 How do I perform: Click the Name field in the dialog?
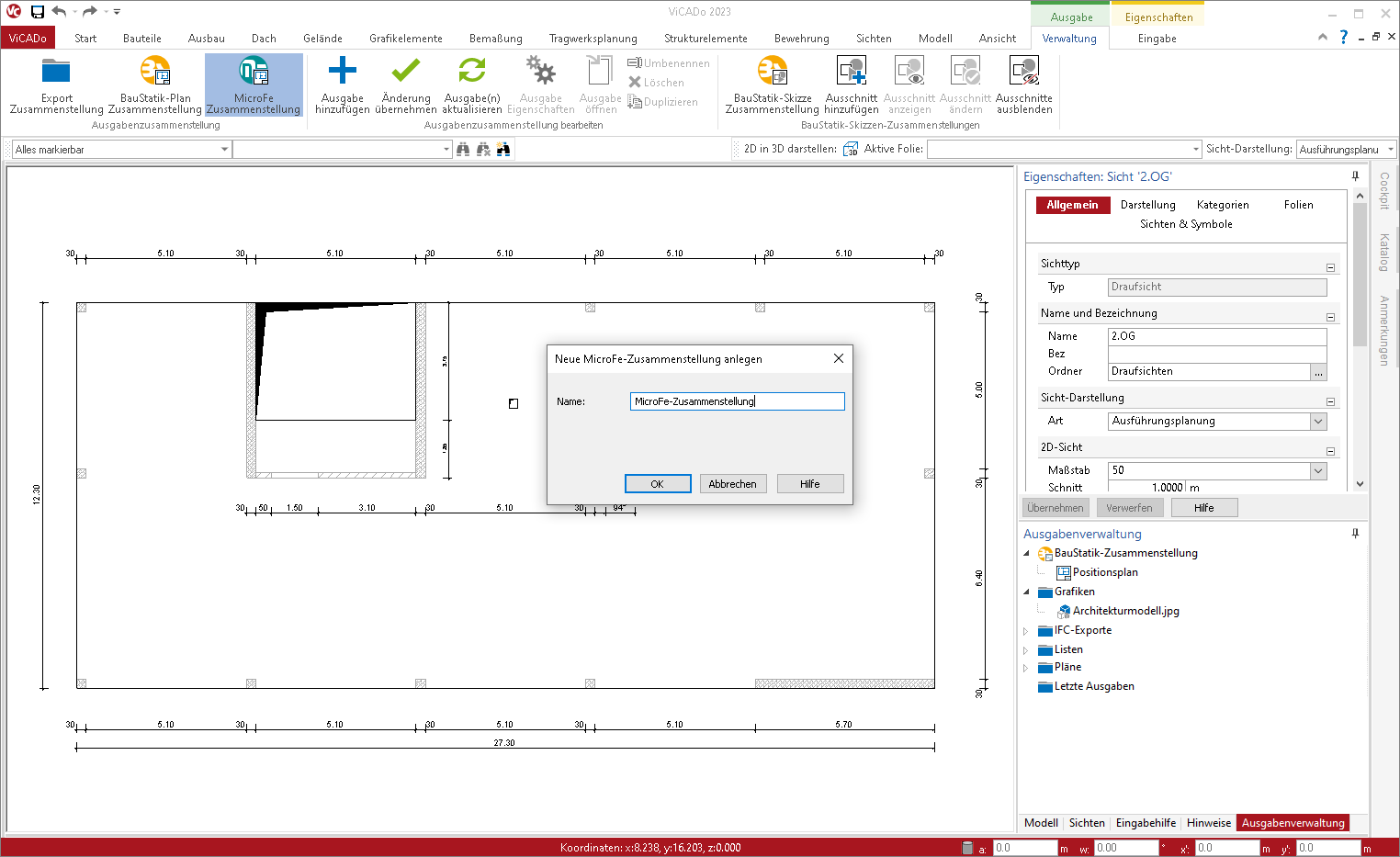click(x=737, y=401)
